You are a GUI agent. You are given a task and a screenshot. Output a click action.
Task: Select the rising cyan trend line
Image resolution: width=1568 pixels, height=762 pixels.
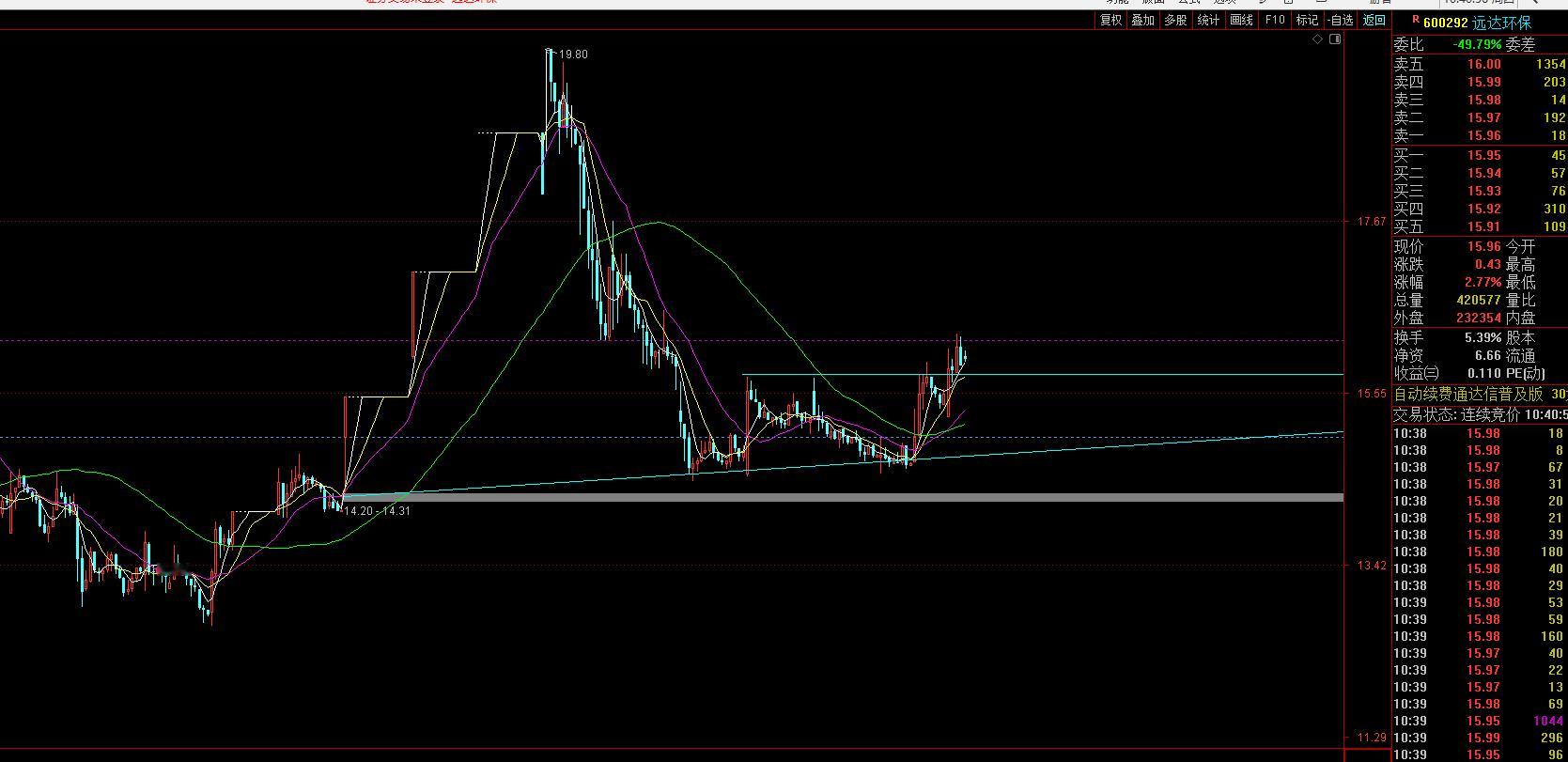click(843, 465)
